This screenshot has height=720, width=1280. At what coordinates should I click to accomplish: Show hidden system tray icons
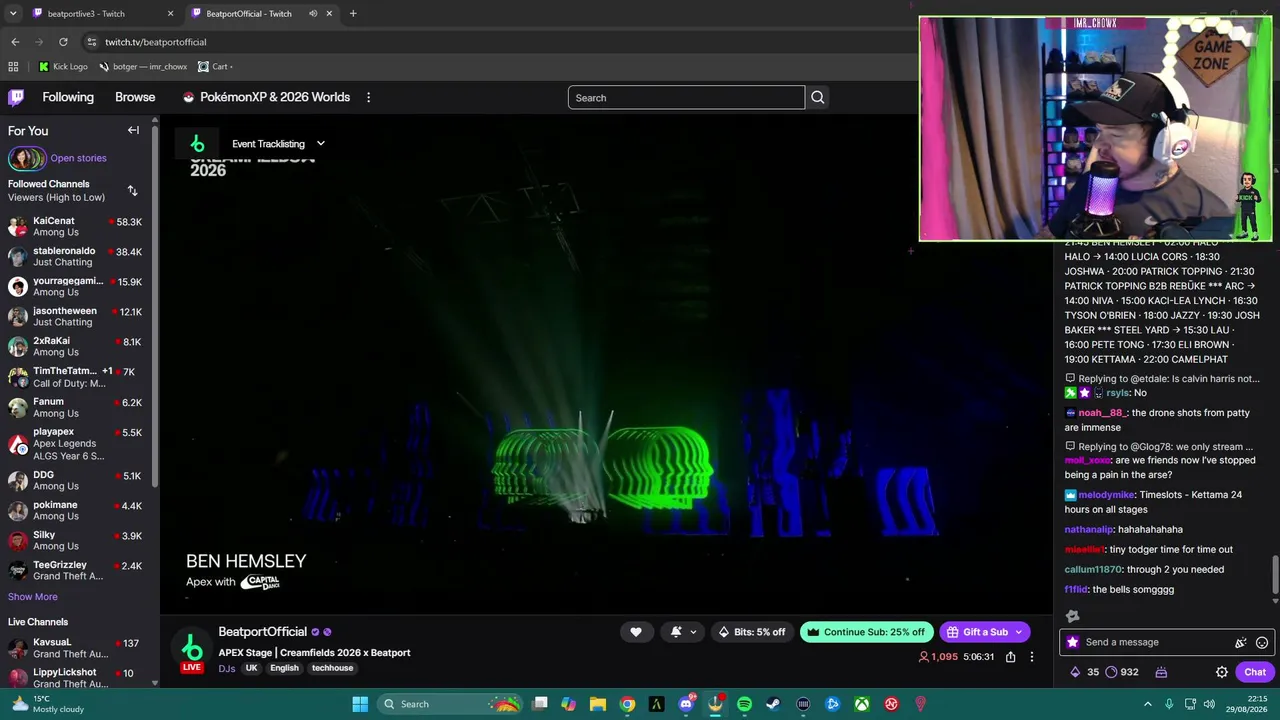pyautogui.click(x=1147, y=704)
